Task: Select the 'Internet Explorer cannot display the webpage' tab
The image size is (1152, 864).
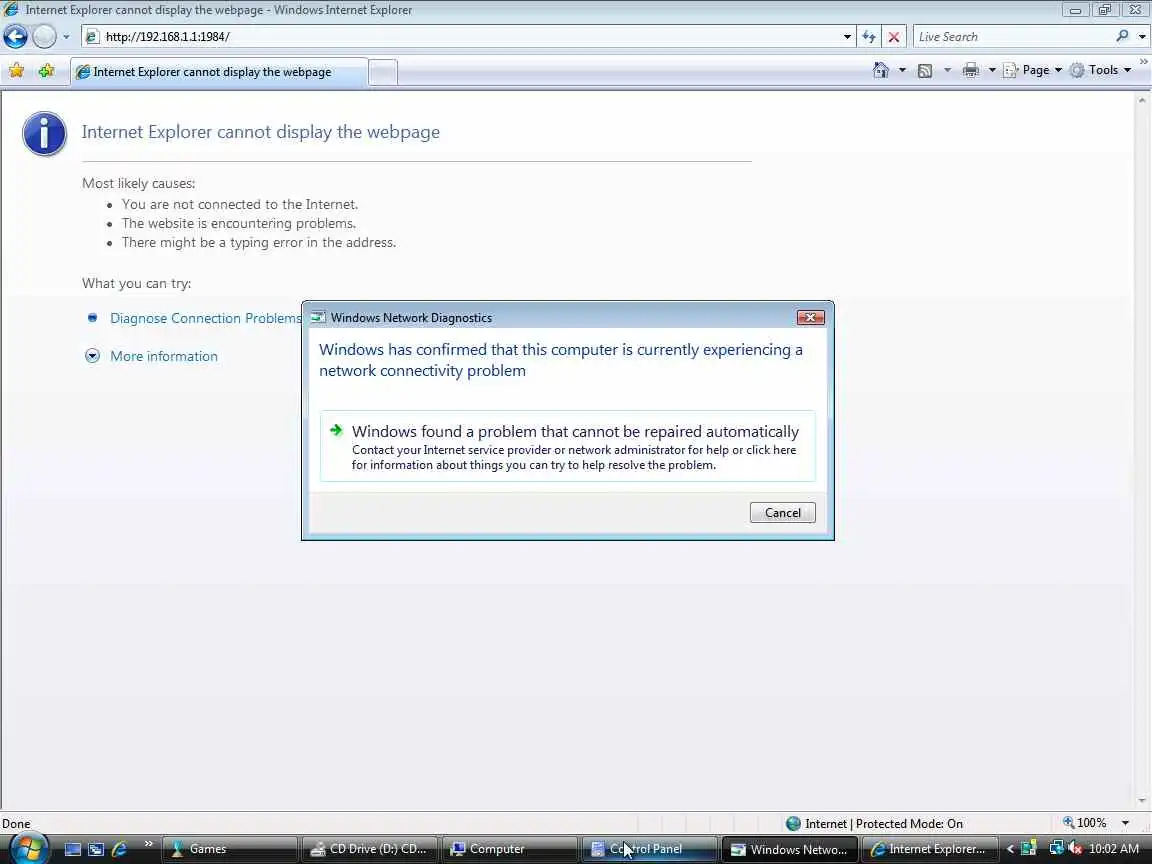Action: [218, 72]
